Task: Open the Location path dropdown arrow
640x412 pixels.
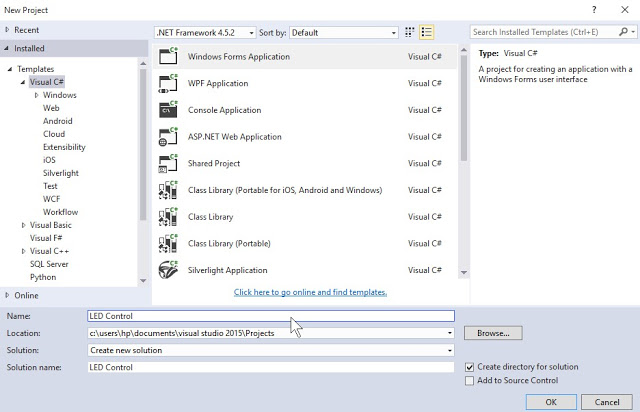Action: tap(449, 333)
